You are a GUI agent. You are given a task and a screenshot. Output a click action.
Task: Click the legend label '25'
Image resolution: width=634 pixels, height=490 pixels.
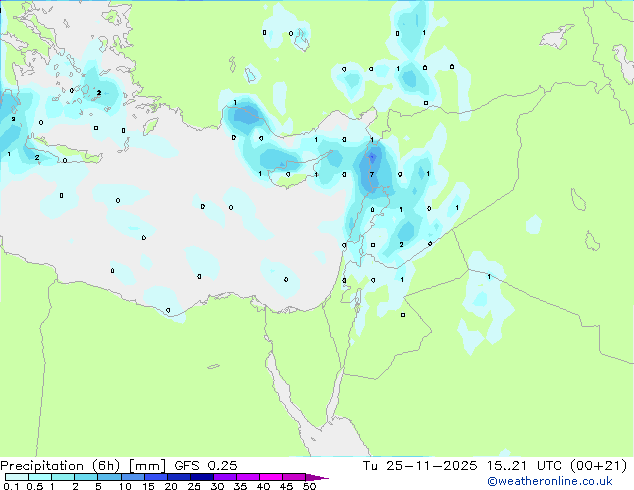point(194,486)
